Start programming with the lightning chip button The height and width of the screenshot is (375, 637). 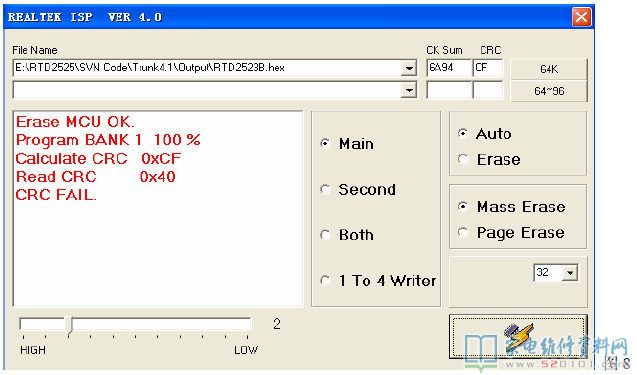518,337
